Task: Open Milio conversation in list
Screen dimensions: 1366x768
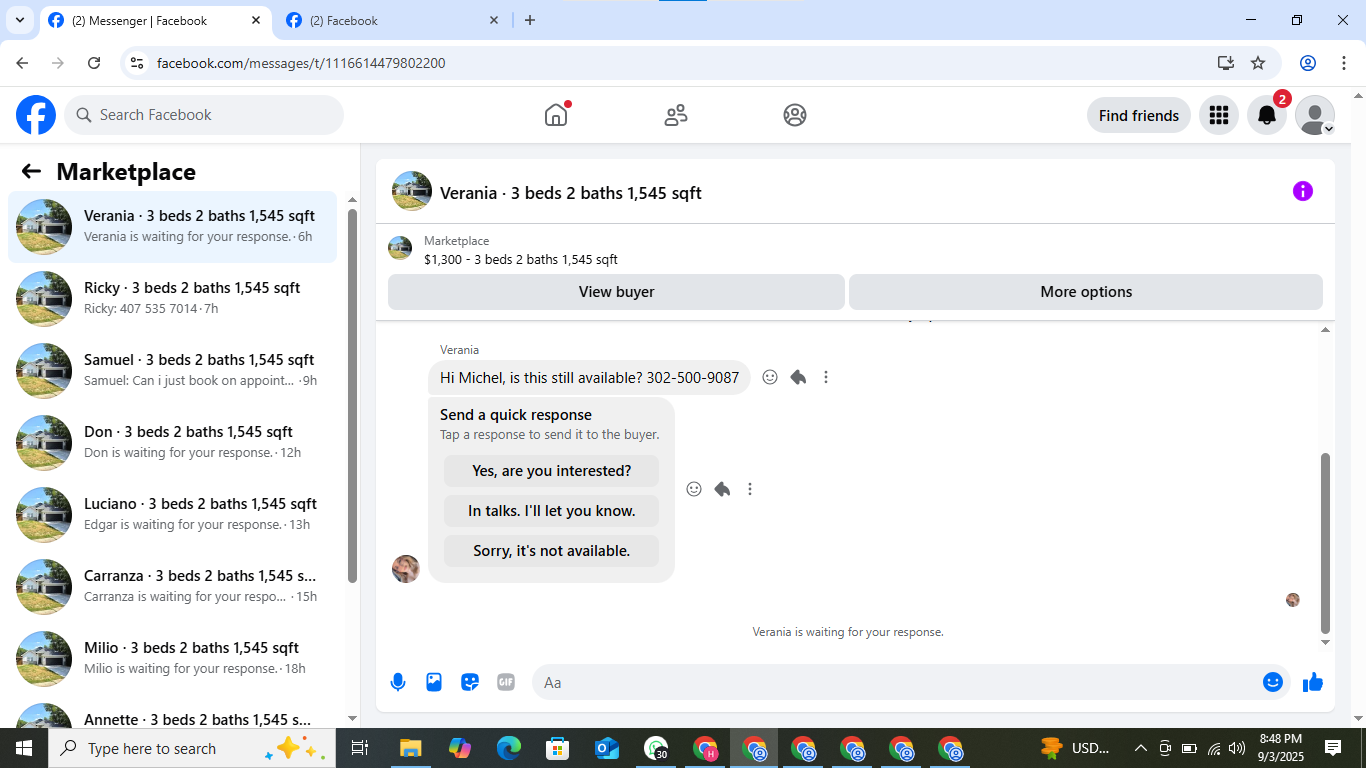Action: click(x=173, y=659)
